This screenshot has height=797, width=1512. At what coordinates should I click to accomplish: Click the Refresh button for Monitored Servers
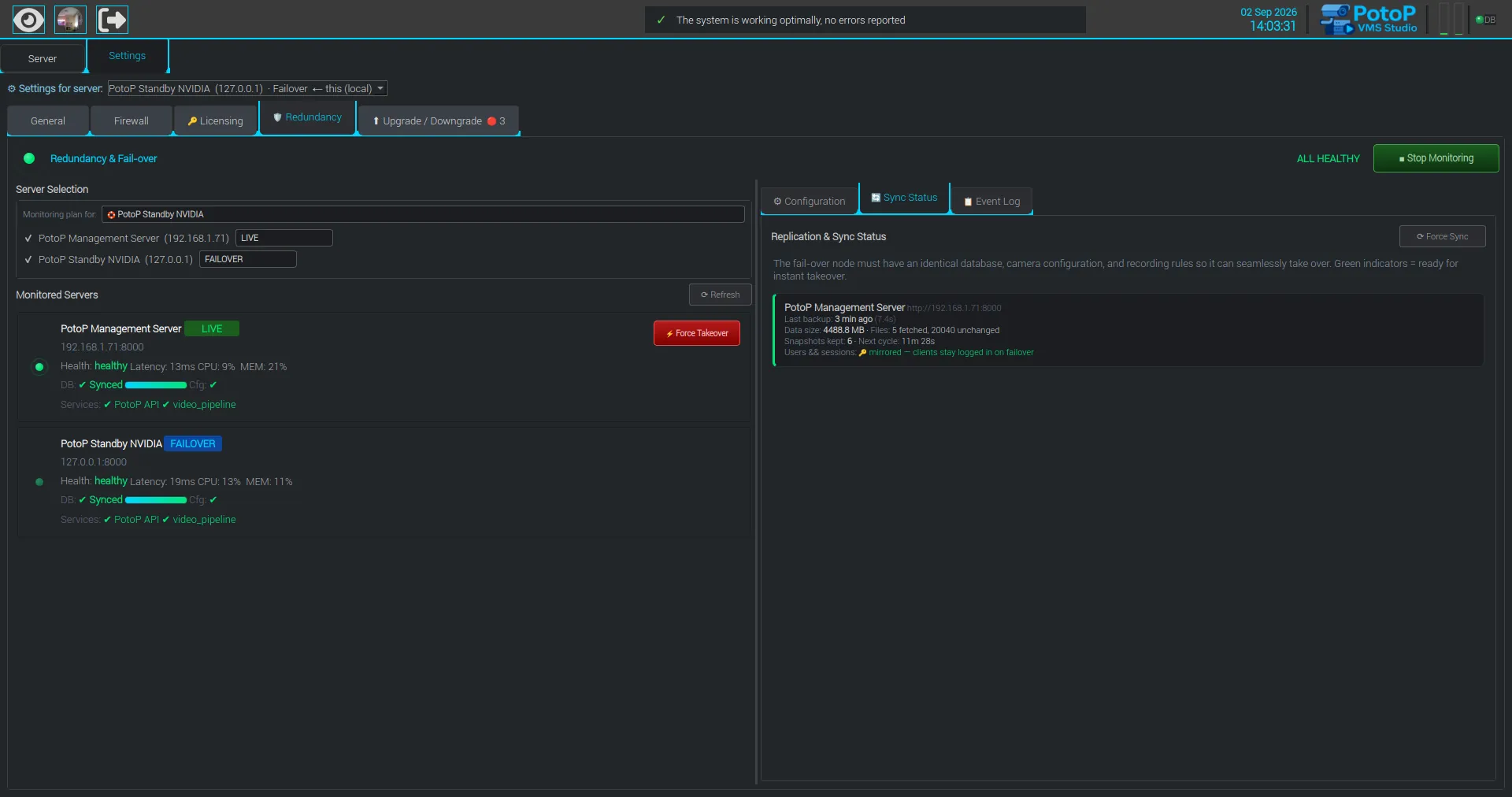click(721, 295)
